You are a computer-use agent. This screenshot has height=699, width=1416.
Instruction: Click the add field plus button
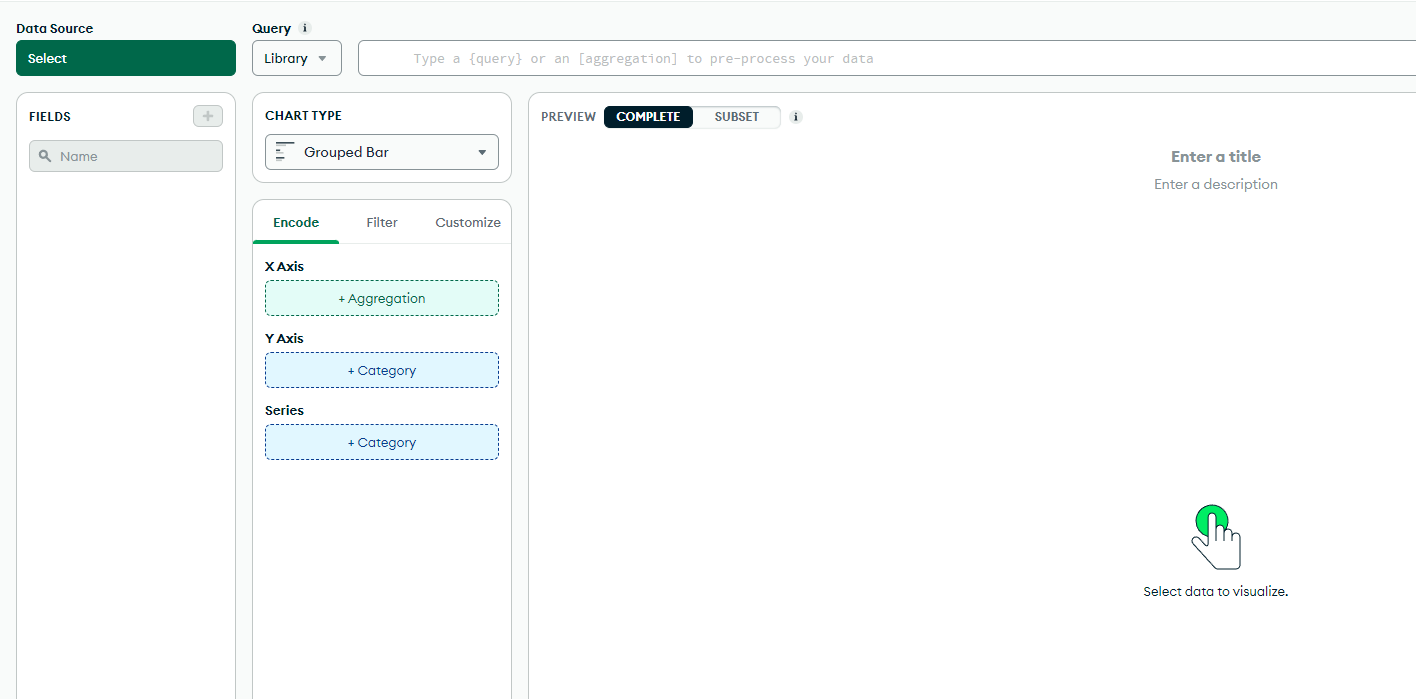click(x=208, y=116)
